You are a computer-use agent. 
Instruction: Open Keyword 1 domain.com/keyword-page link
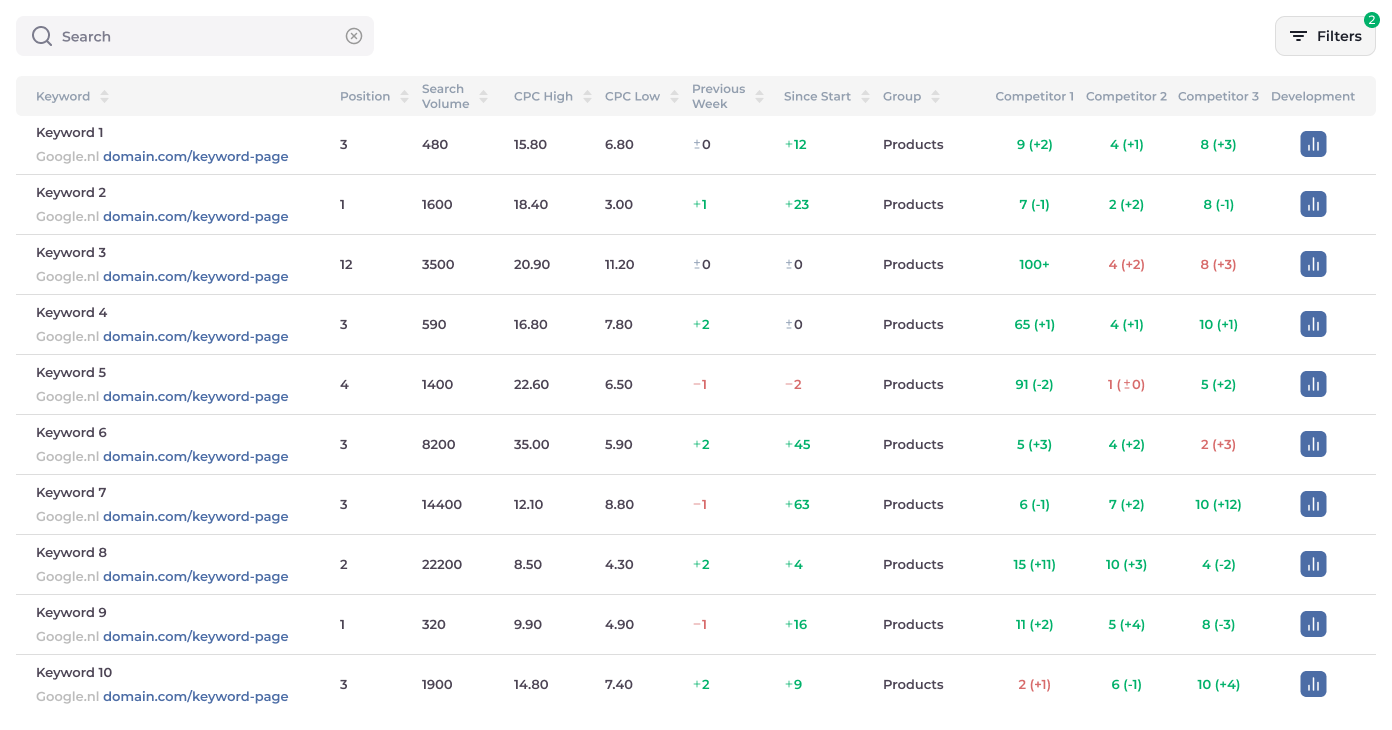pyautogui.click(x=195, y=157)
